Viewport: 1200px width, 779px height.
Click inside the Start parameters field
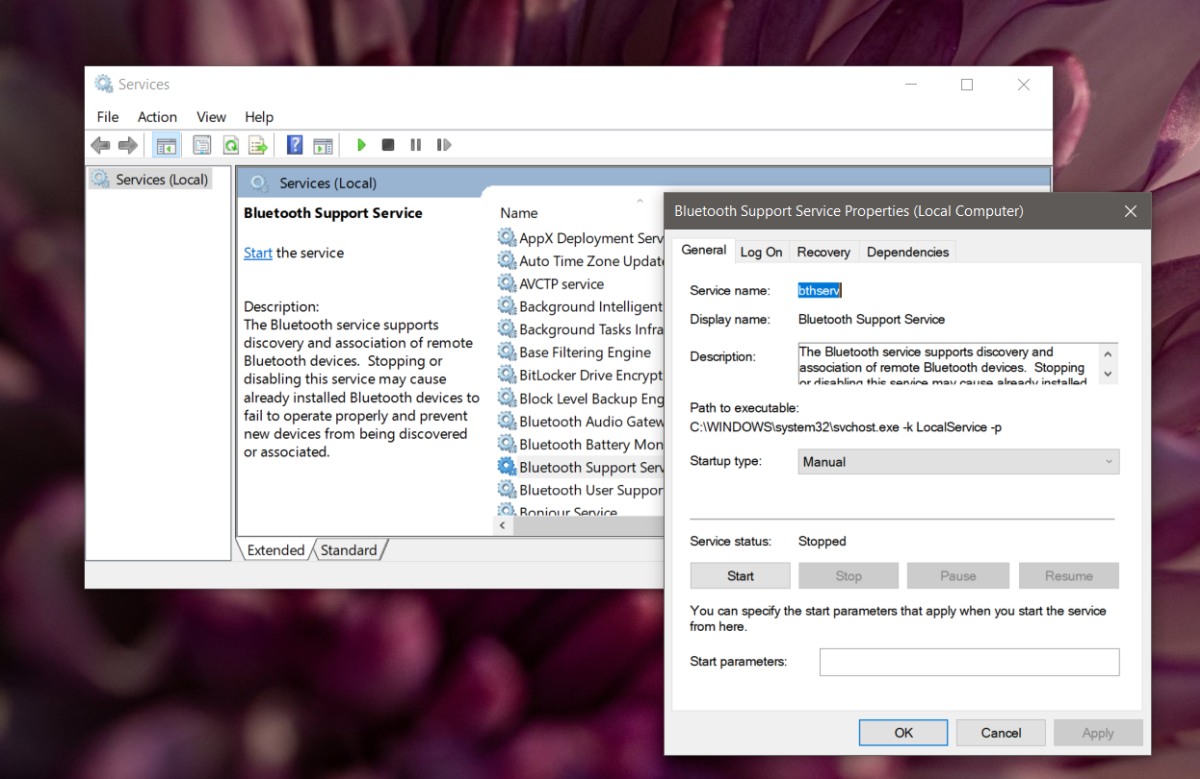[968, 661]
